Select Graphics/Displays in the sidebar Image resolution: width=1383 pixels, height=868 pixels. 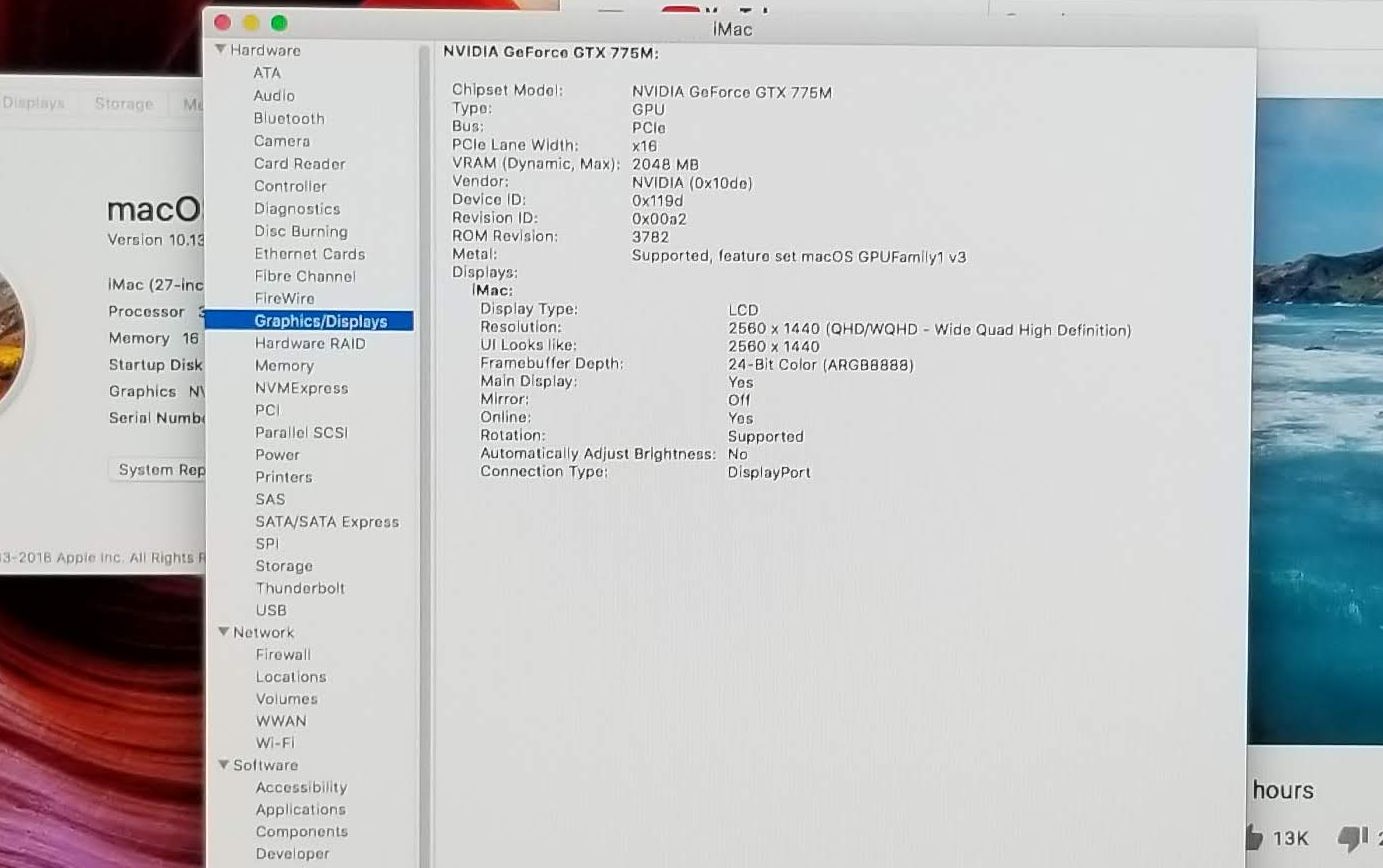[x=319, y=321]
